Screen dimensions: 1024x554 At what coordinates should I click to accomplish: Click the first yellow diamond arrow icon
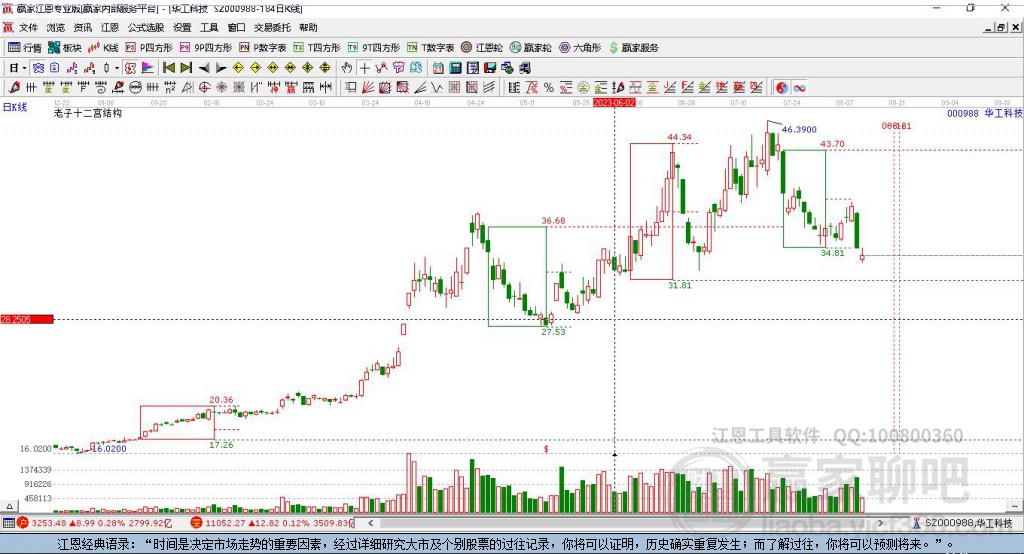[x=238, y=68]
